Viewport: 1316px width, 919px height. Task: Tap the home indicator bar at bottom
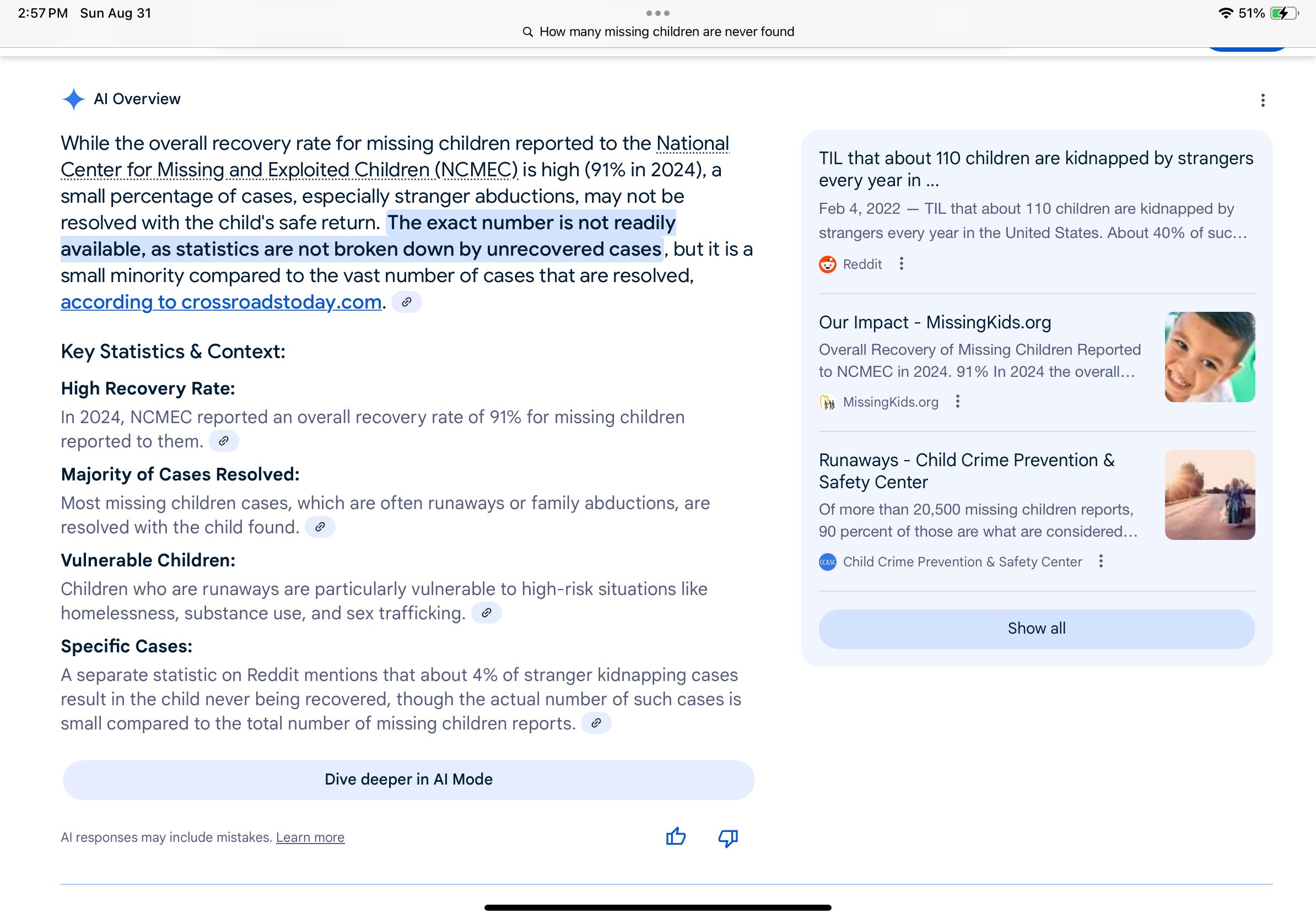pos(658,907)
